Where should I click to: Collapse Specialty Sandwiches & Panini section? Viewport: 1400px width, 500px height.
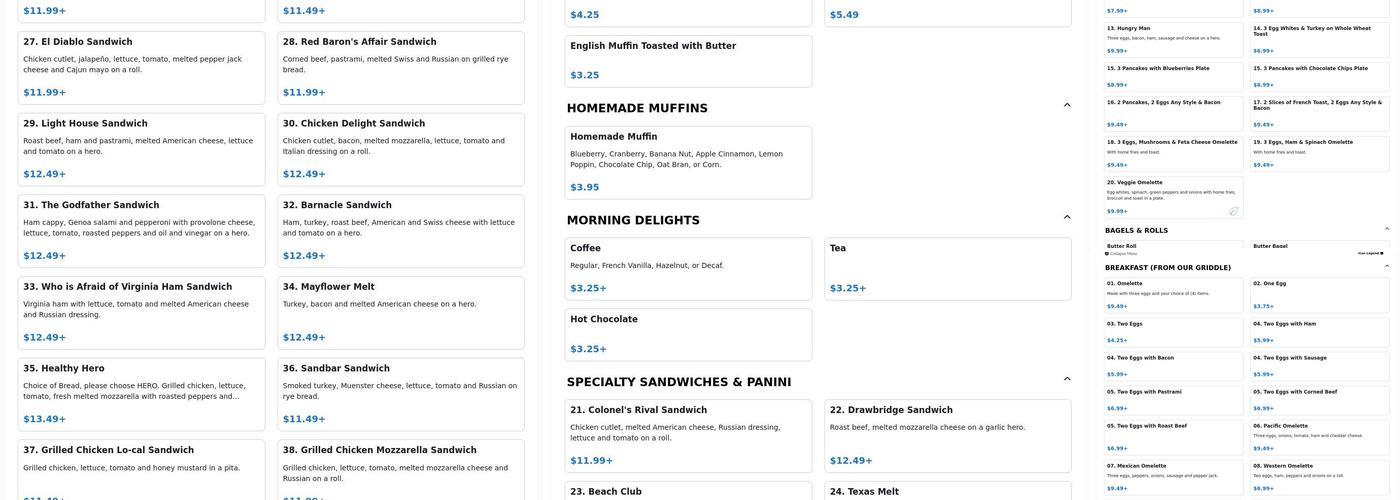pyautogui.click(x=1067, y=379)
